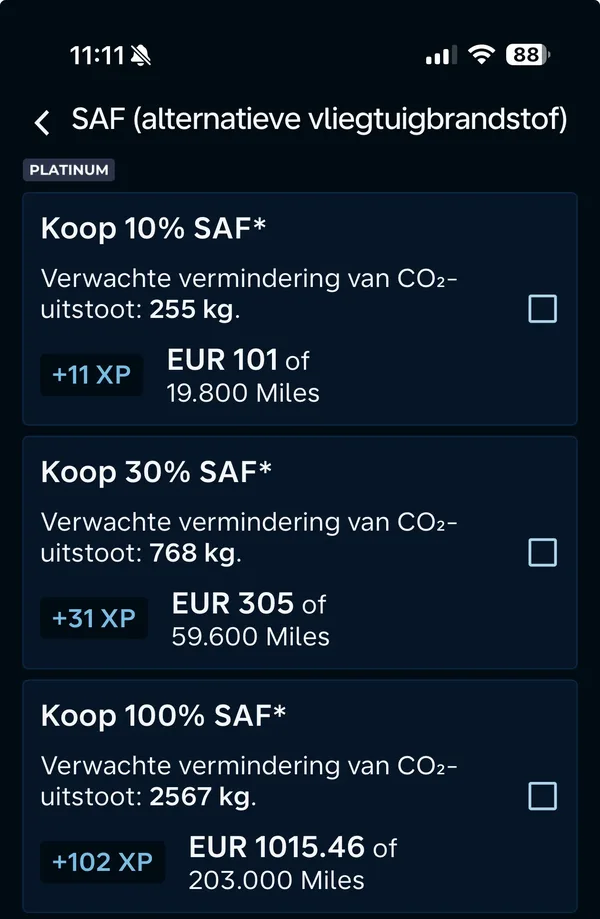Select the Koop 10% SAF checkbox
The image size is (600, 919).
(541, 309)
